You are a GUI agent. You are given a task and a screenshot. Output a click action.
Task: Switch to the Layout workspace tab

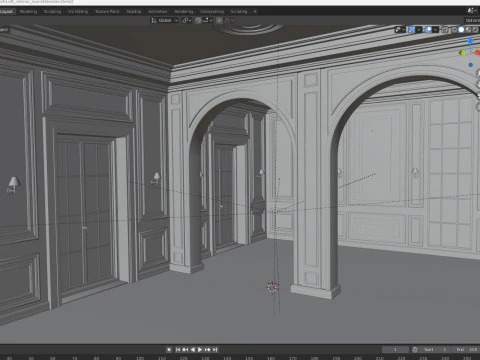[6, 11]
